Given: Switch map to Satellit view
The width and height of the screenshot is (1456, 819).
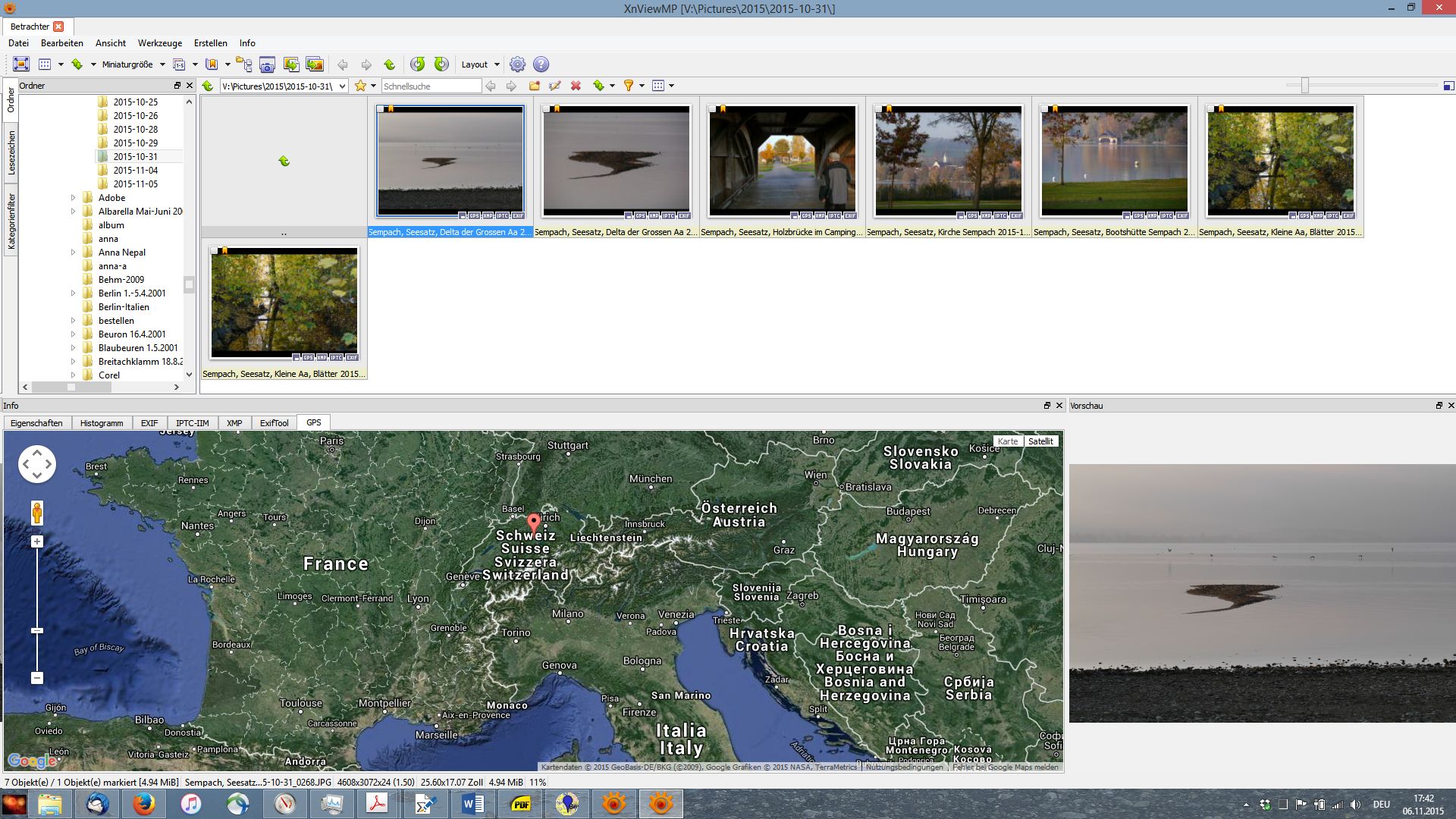Looking at the screenshot, I should (x=1040, y=441).
